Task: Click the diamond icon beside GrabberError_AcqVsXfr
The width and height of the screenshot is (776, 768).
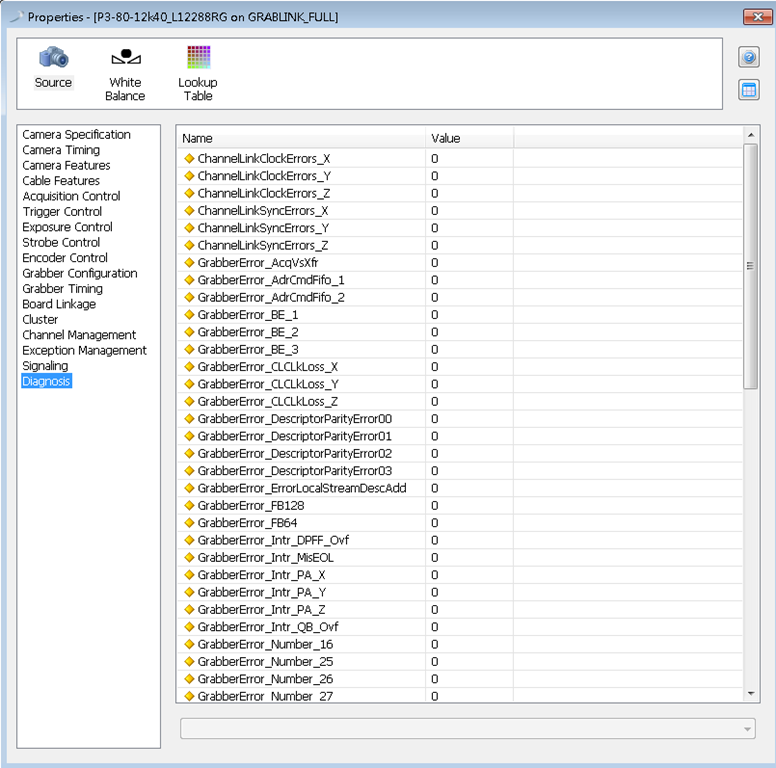Action: pyautogui.click(x=189, y=262)
